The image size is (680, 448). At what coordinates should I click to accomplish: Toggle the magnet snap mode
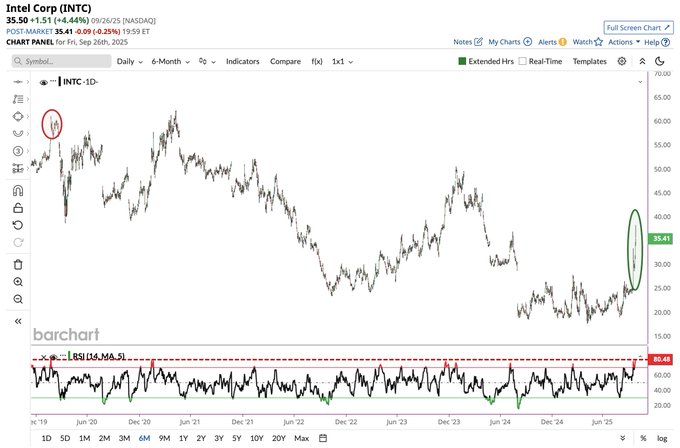point(18,191)
